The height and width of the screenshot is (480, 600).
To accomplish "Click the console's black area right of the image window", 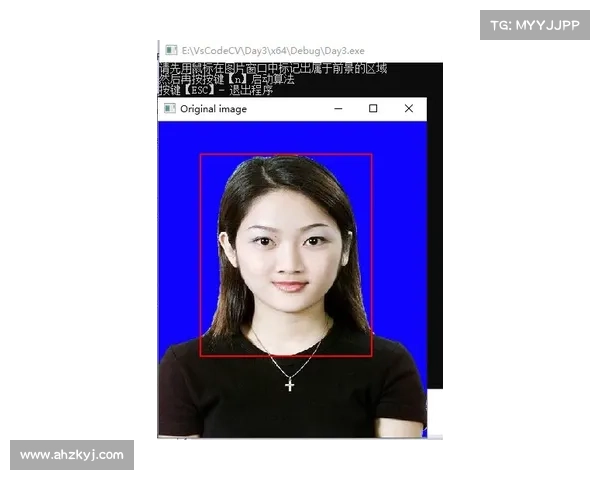I will (437, 250).
